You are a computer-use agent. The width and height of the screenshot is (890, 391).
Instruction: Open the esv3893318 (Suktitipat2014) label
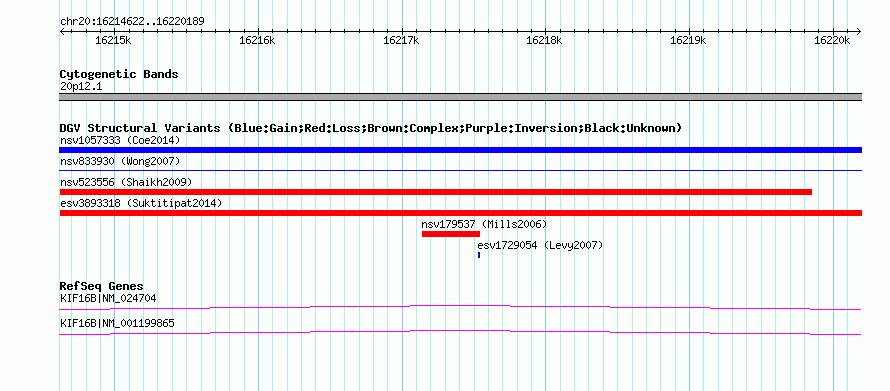pos(141,203)
